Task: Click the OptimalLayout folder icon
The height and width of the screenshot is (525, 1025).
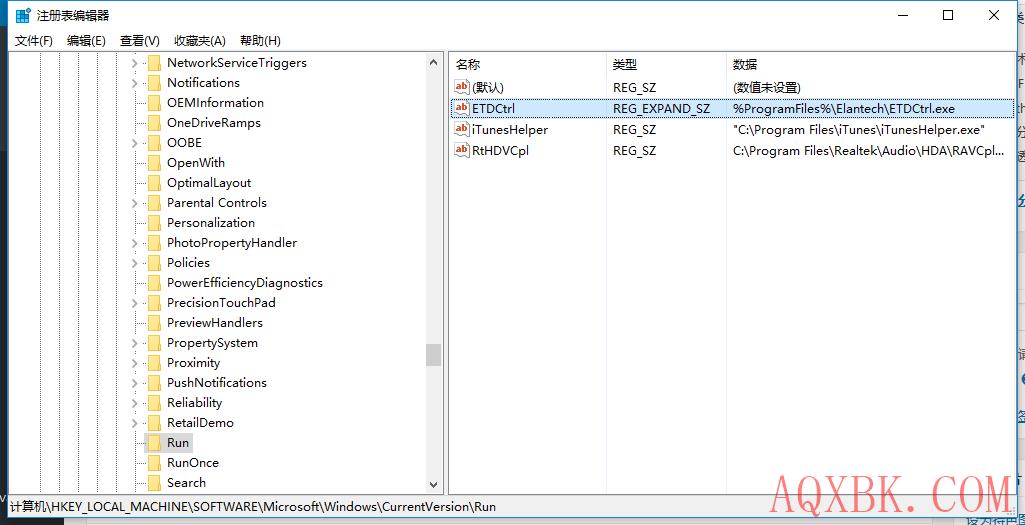Action: coord(154,183)
